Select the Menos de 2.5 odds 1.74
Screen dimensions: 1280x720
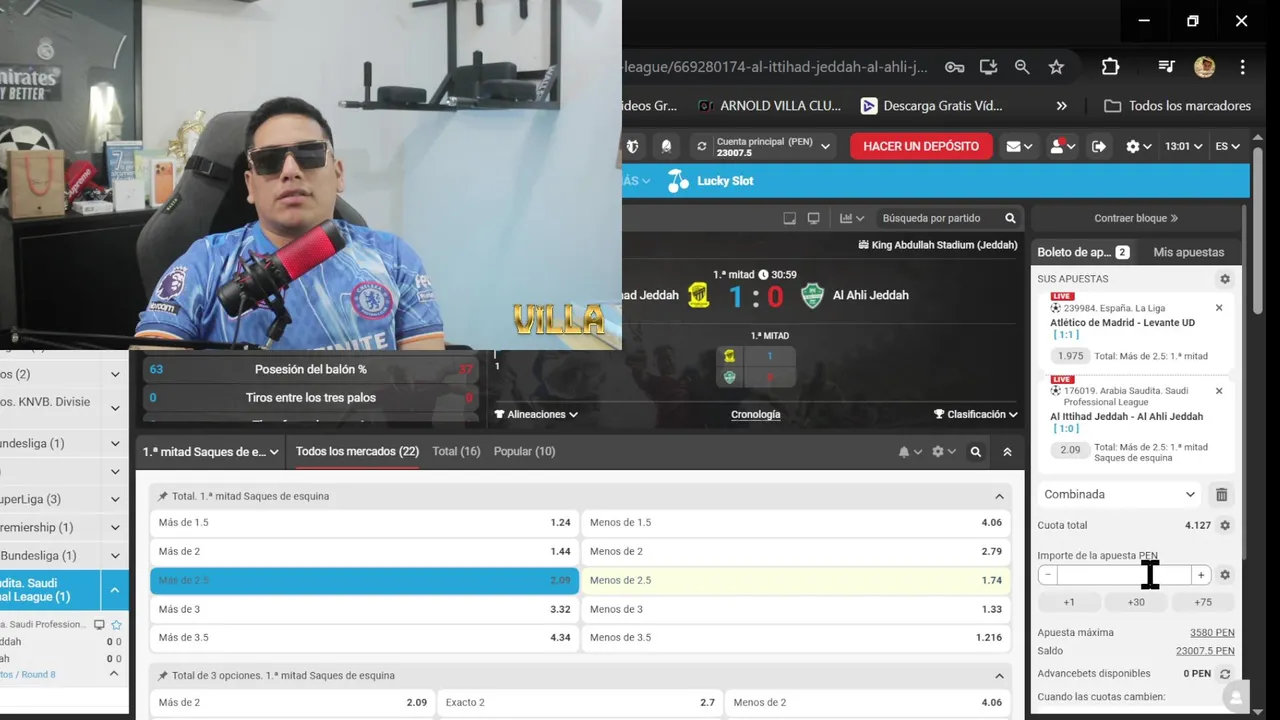(x=796, y=580)
